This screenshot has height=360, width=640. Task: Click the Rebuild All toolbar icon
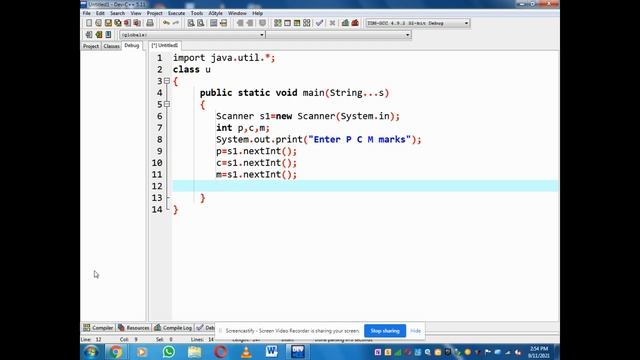pyautogui.click(x=307, y=23)
